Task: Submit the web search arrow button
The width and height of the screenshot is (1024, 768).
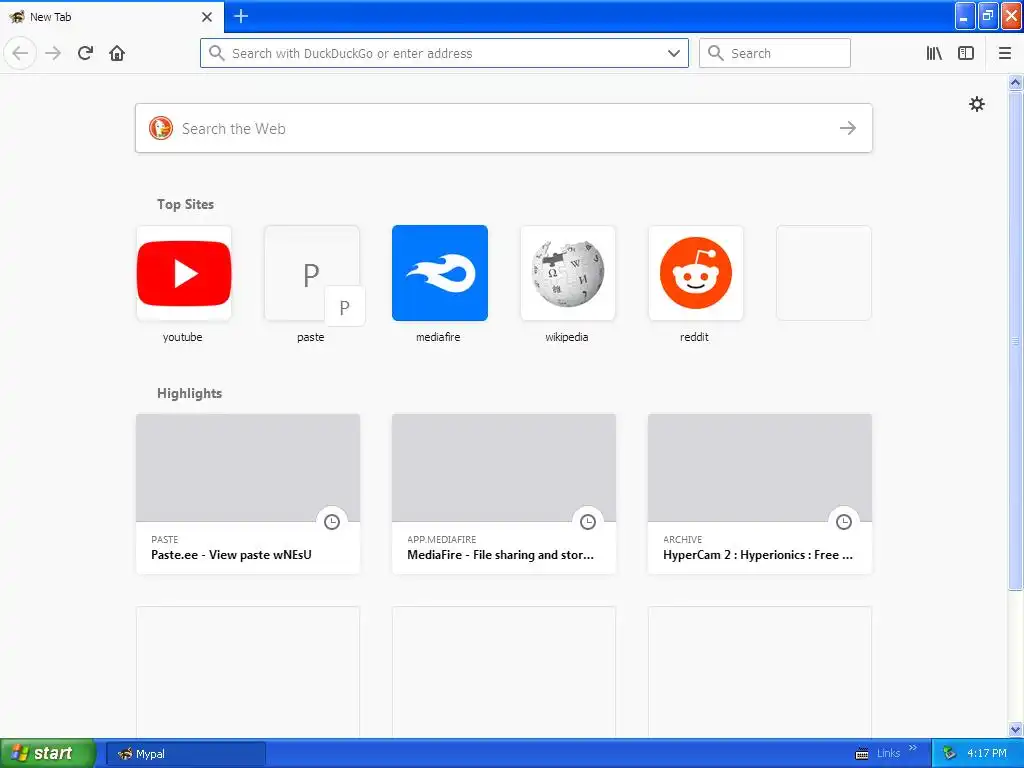Action: [848, 128]
